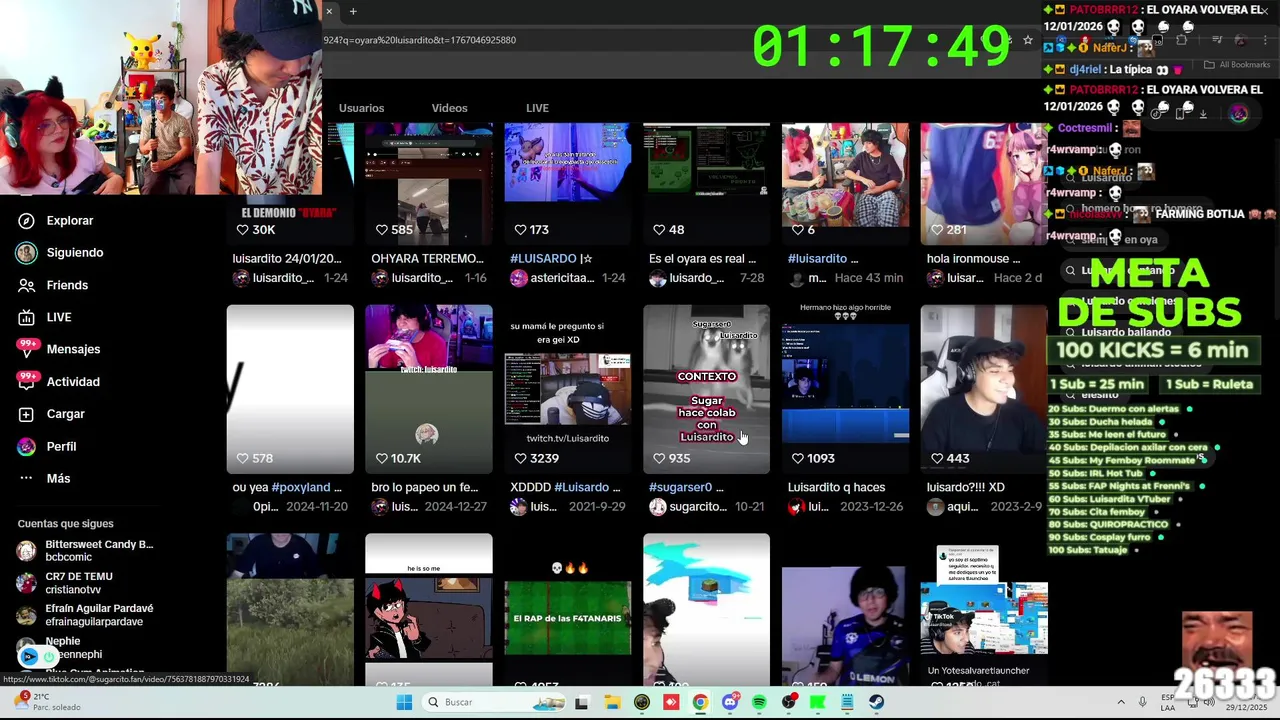
Task: Open Bittersweet Candy B... followed account
Action: pyautogui.click(x=85, y=551)
